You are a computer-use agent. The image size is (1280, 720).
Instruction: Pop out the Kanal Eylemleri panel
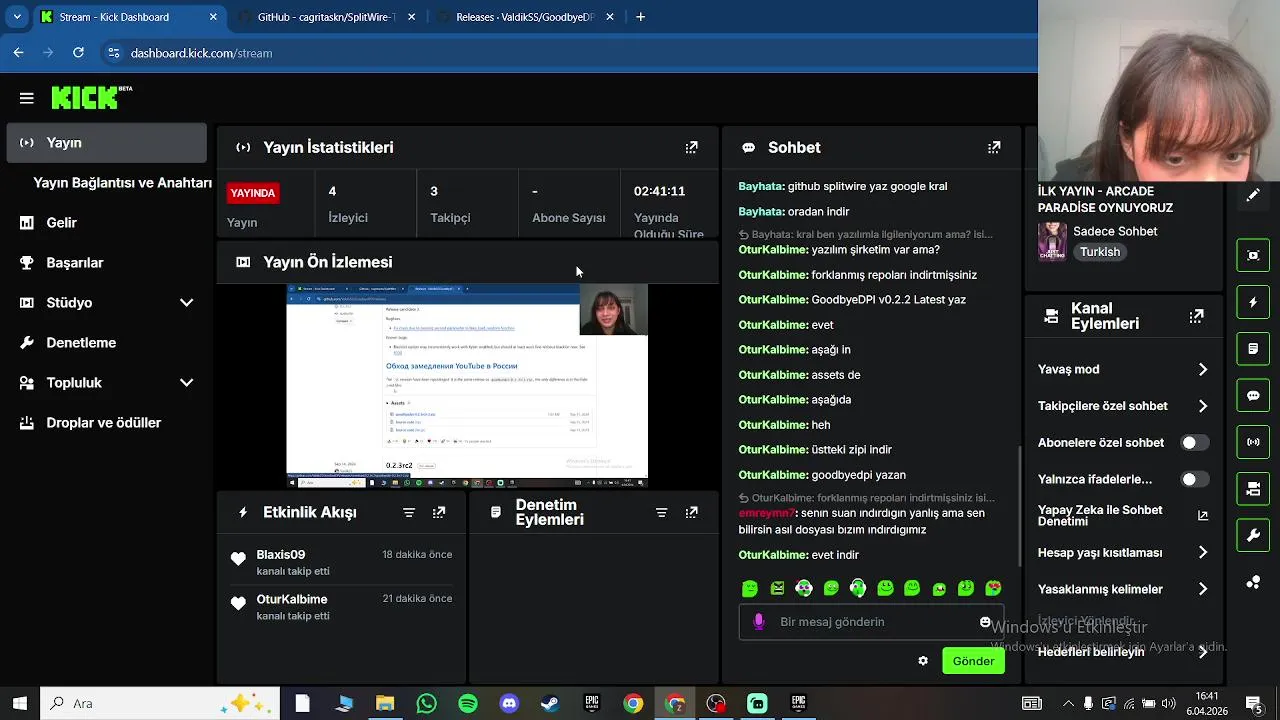tap(1196, 316)
